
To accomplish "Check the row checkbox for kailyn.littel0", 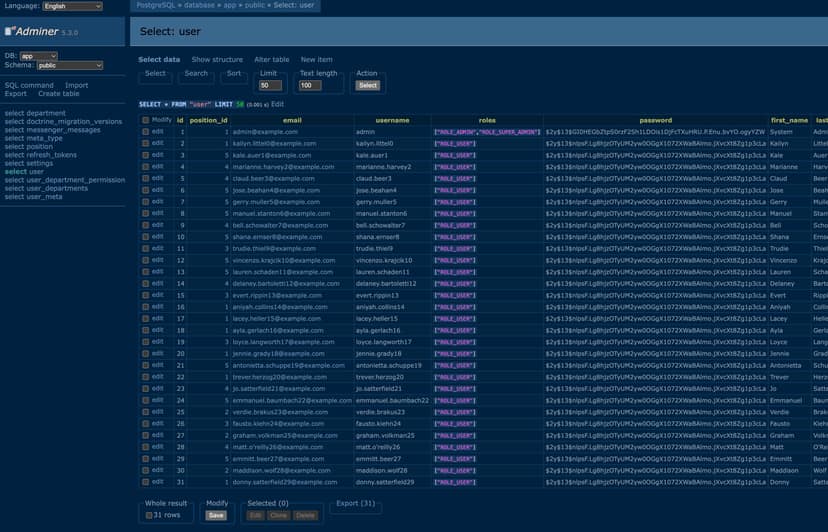I will [x=146, y=144].
